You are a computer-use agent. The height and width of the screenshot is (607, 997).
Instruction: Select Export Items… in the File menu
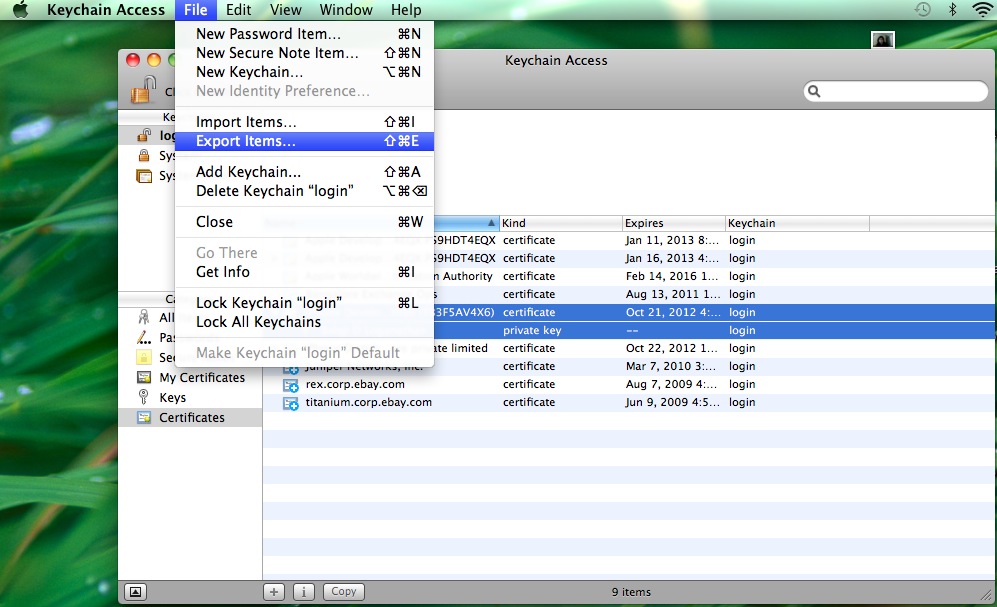[x=305, y=141]
